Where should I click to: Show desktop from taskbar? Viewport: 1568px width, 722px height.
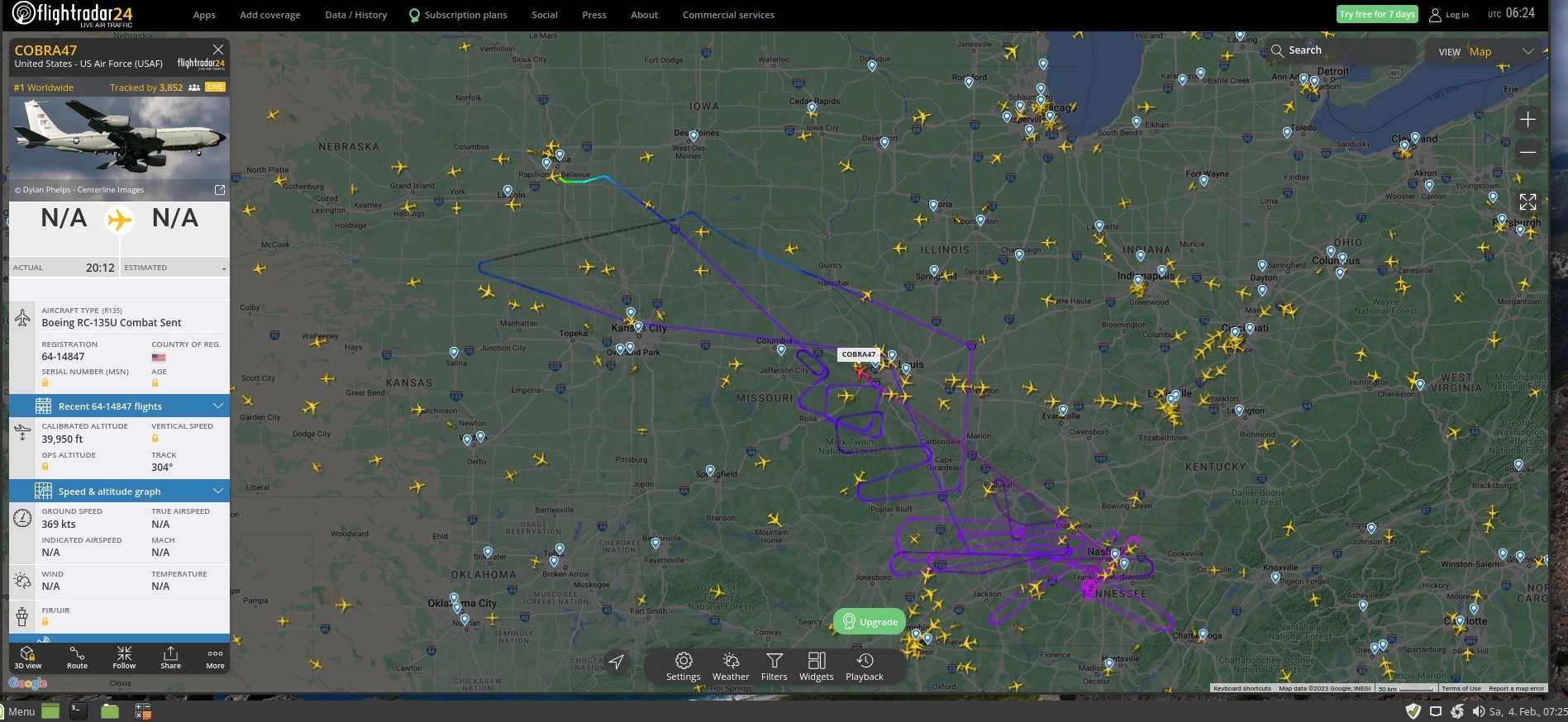click(50, 710)
